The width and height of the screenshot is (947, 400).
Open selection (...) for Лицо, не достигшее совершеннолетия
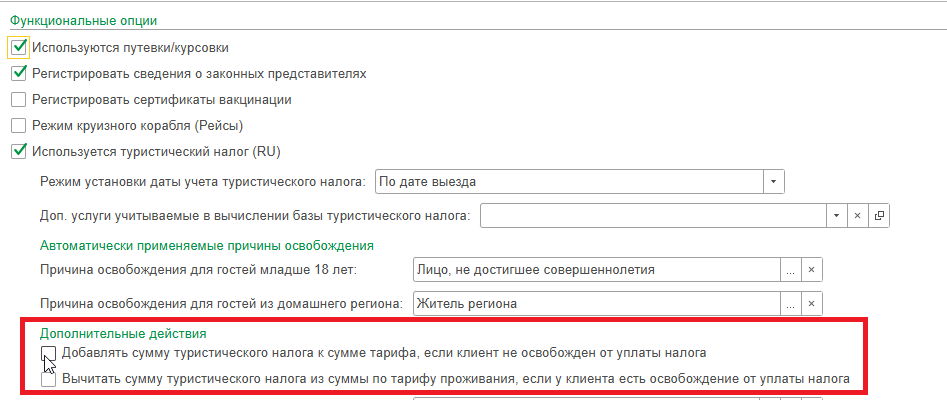[791, 270]
